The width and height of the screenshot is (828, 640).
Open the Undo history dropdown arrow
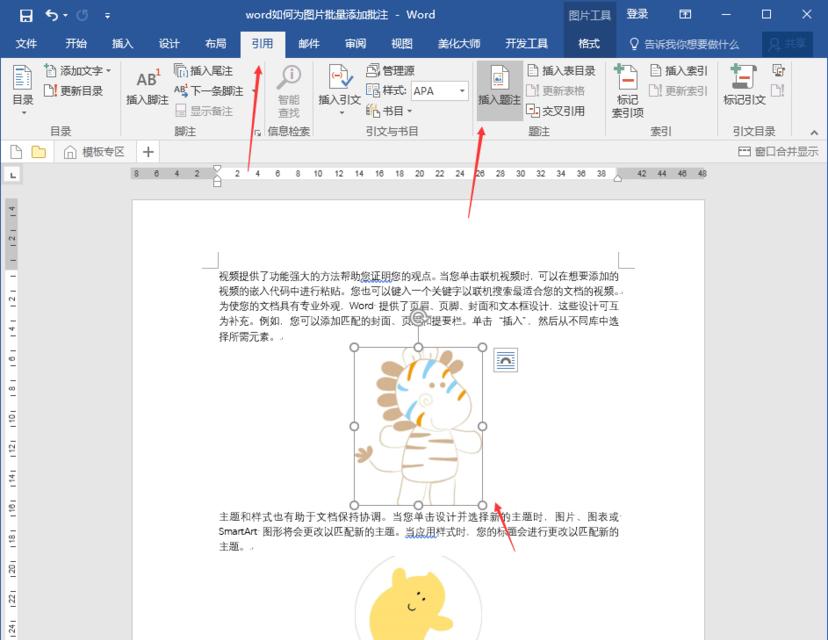point(65,15)
